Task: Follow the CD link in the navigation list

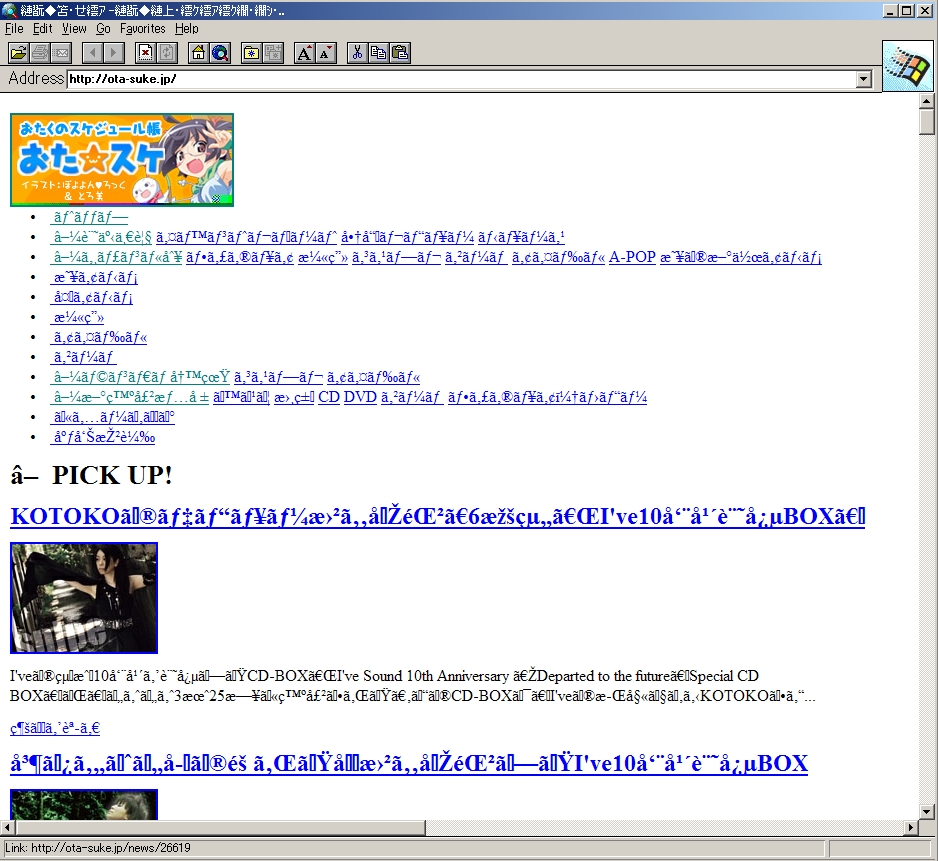Action: 329,397
